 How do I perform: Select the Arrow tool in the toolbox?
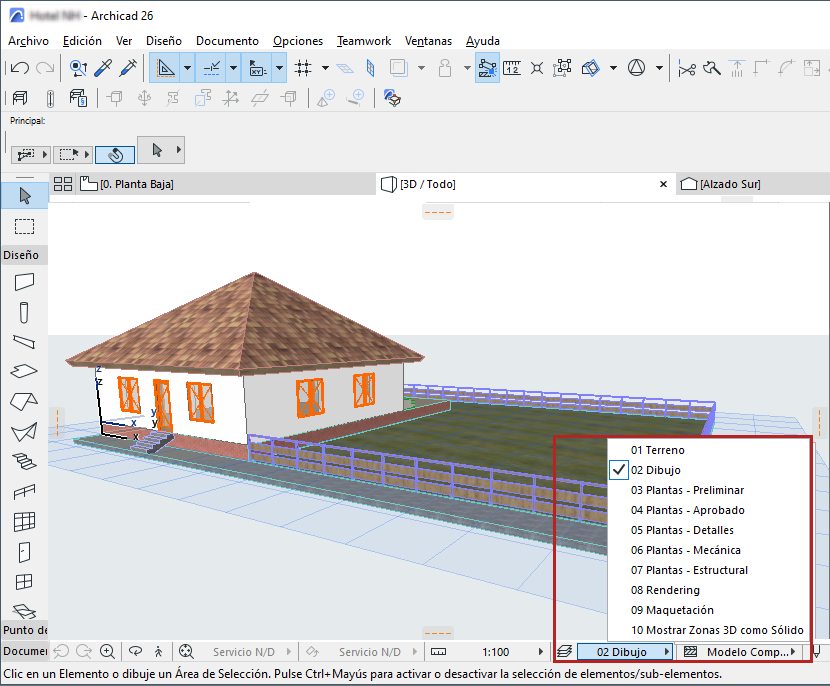click(x=25, y=195)
